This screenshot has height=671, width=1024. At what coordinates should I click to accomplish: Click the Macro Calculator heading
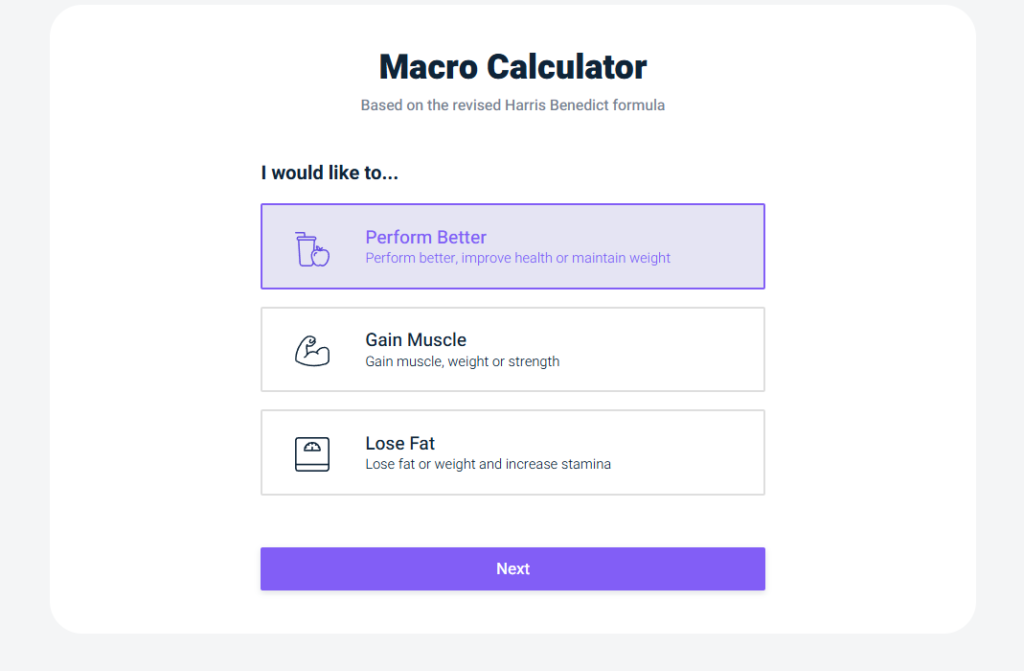pyautogui.click(x=512, y=67)
